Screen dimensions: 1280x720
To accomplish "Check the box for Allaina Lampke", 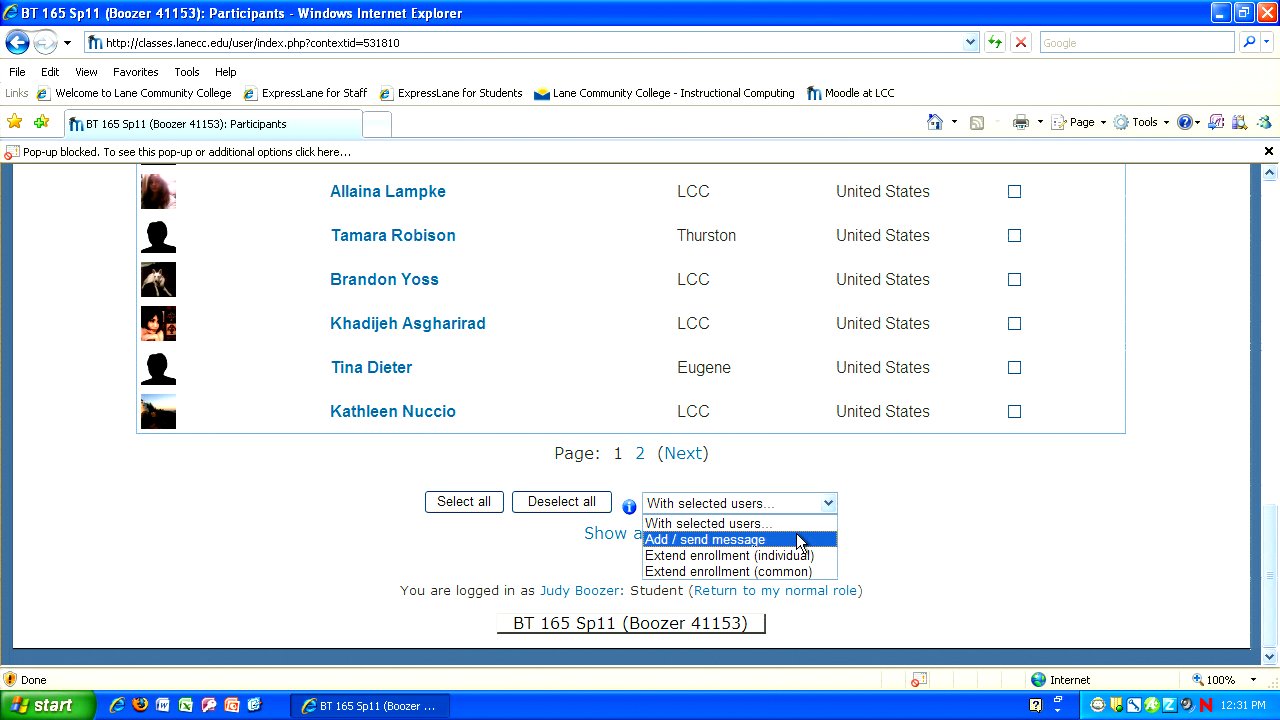I will tap(1014, 191).
